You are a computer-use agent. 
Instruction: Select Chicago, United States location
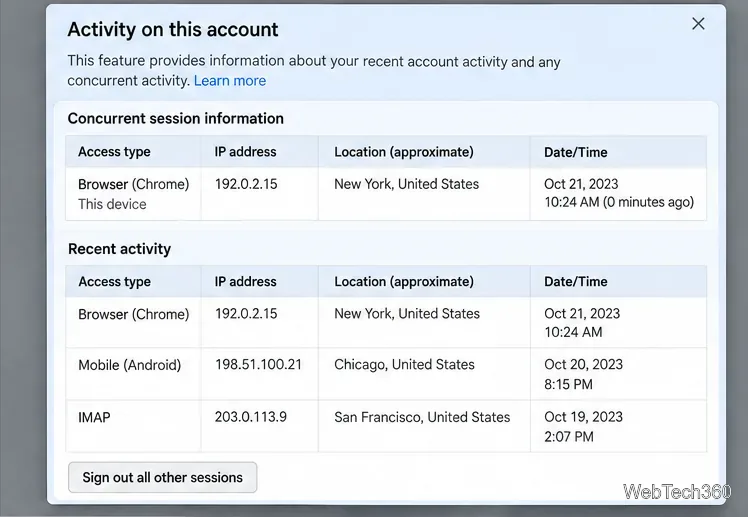(404, 364)
